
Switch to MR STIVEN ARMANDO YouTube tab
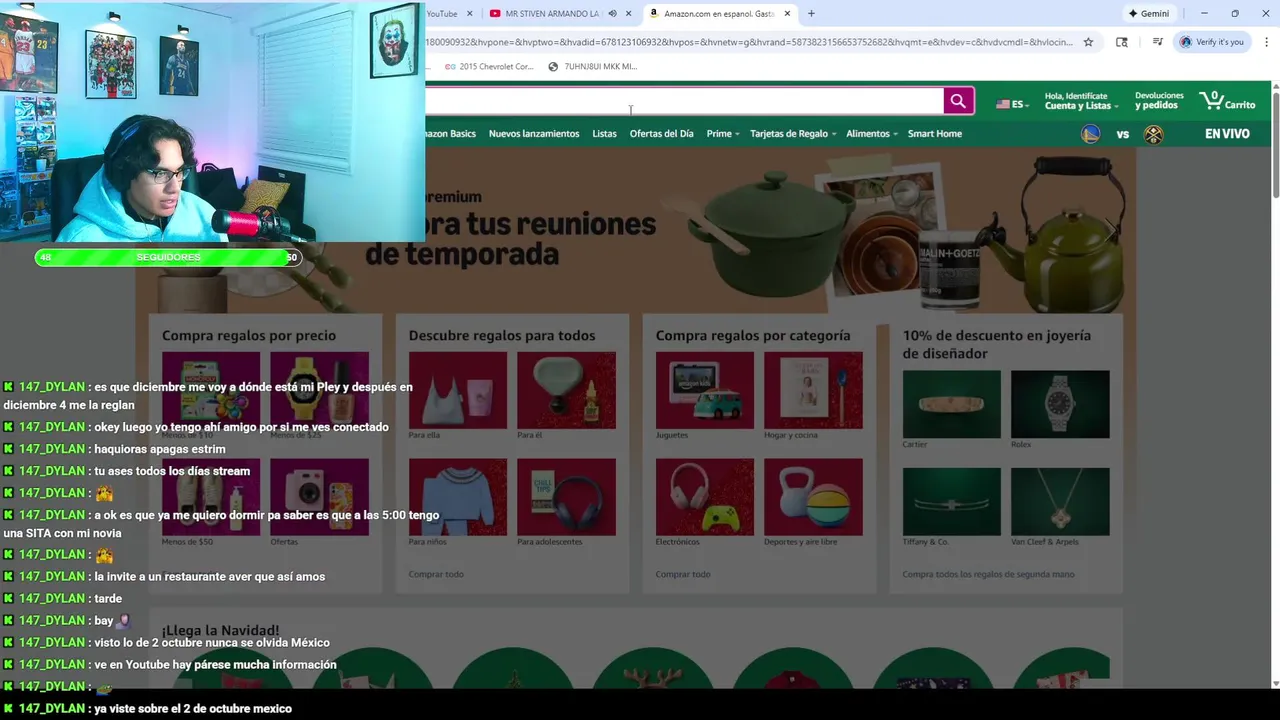(551, 14)
